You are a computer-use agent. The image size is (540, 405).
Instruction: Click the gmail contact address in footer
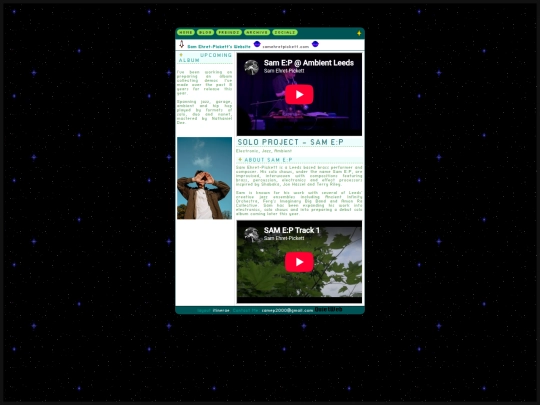(x=287, y=310)
